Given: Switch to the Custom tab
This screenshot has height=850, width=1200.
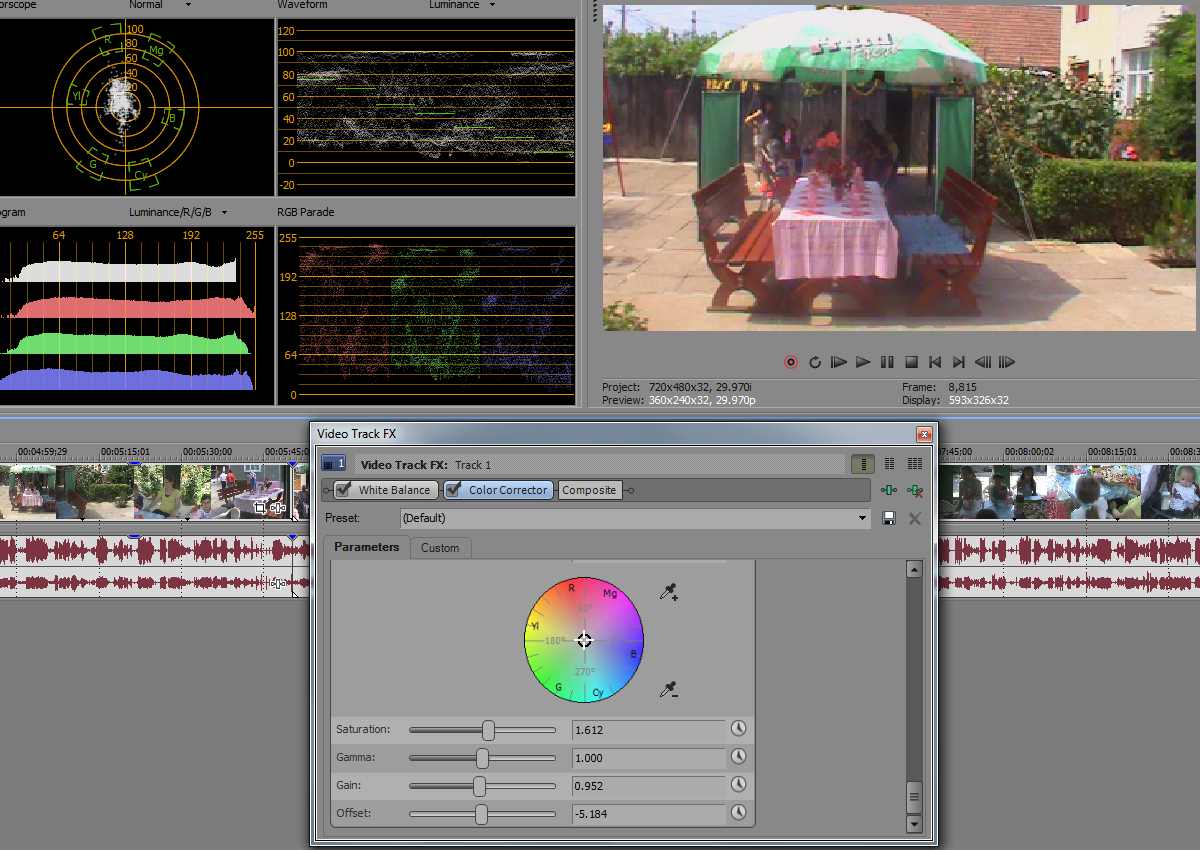Looking at the screenshot, I should pyautogui.click(x=439, y=548).
